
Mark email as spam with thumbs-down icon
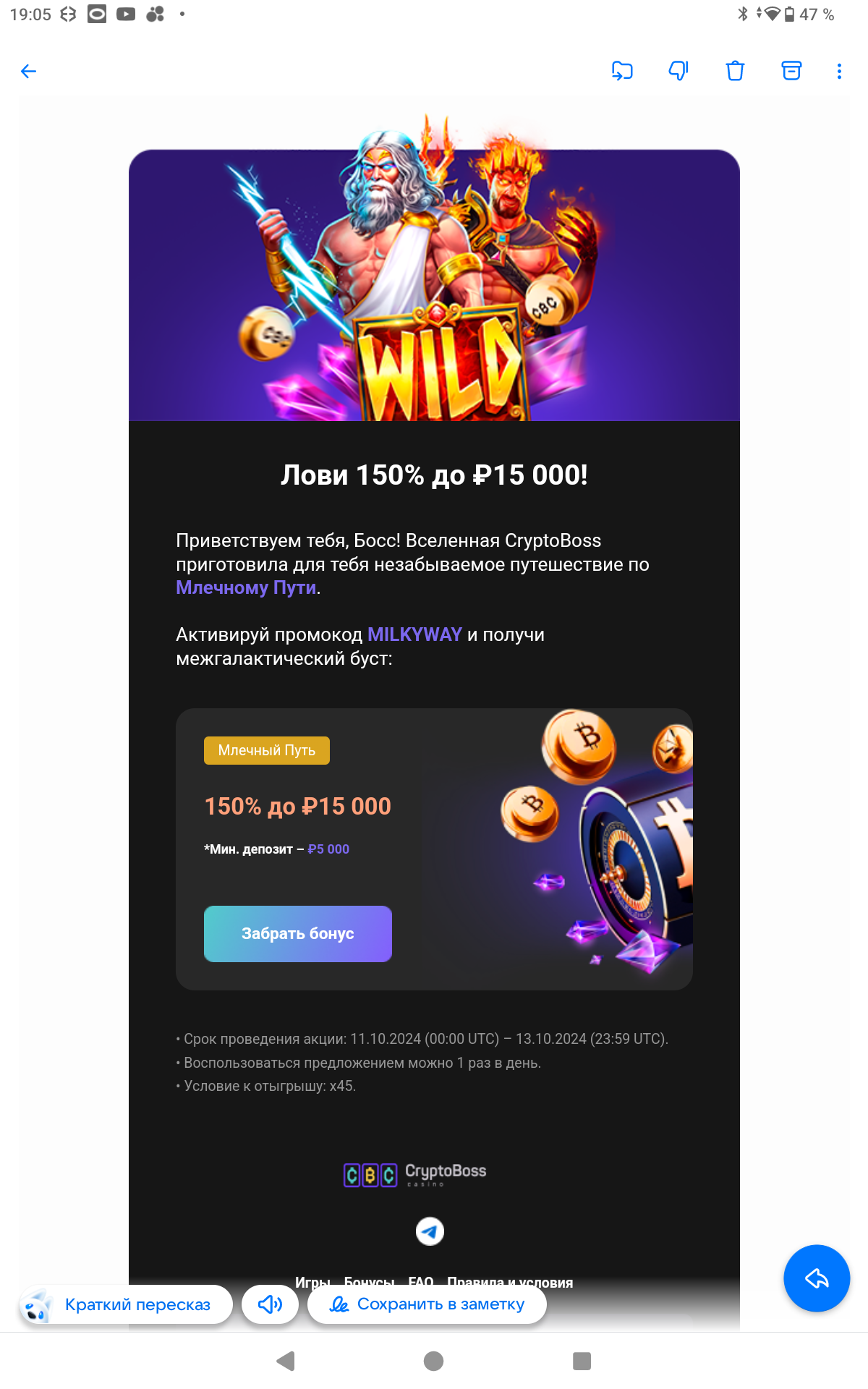(678, 71)
